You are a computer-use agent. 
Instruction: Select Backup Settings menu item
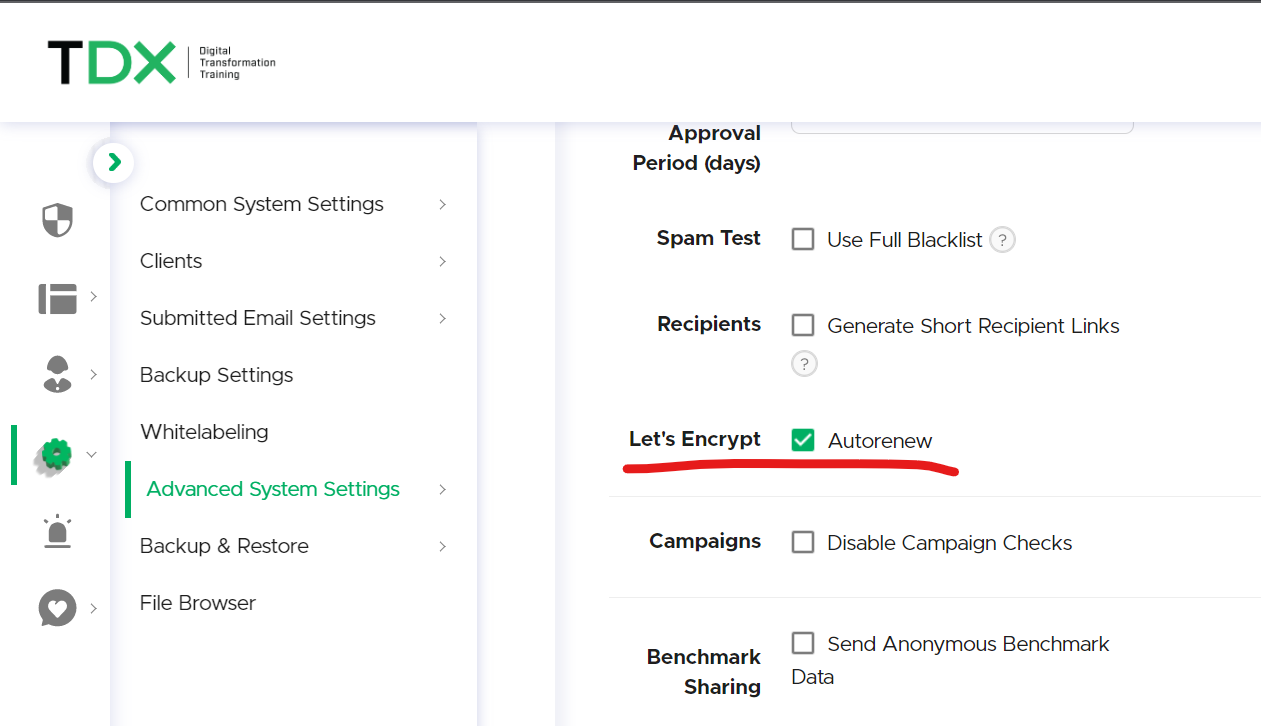(x=217, y=375)
